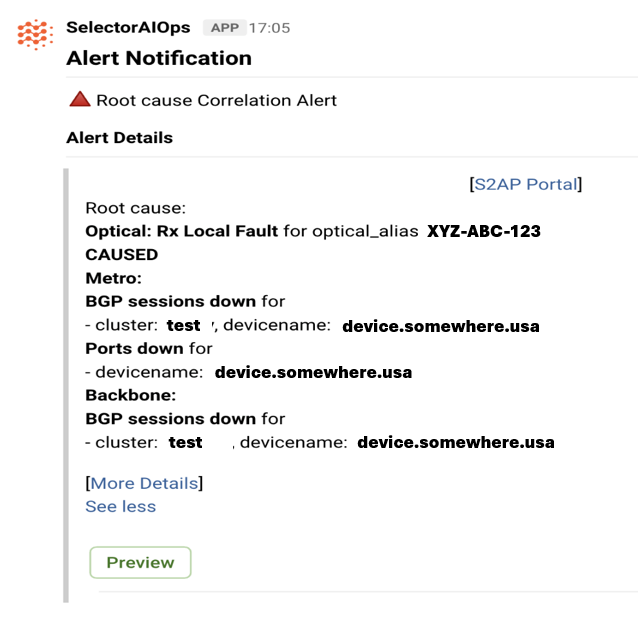Open the More Details link
Viewport: 638px width, 618px height.
(144, 483)
